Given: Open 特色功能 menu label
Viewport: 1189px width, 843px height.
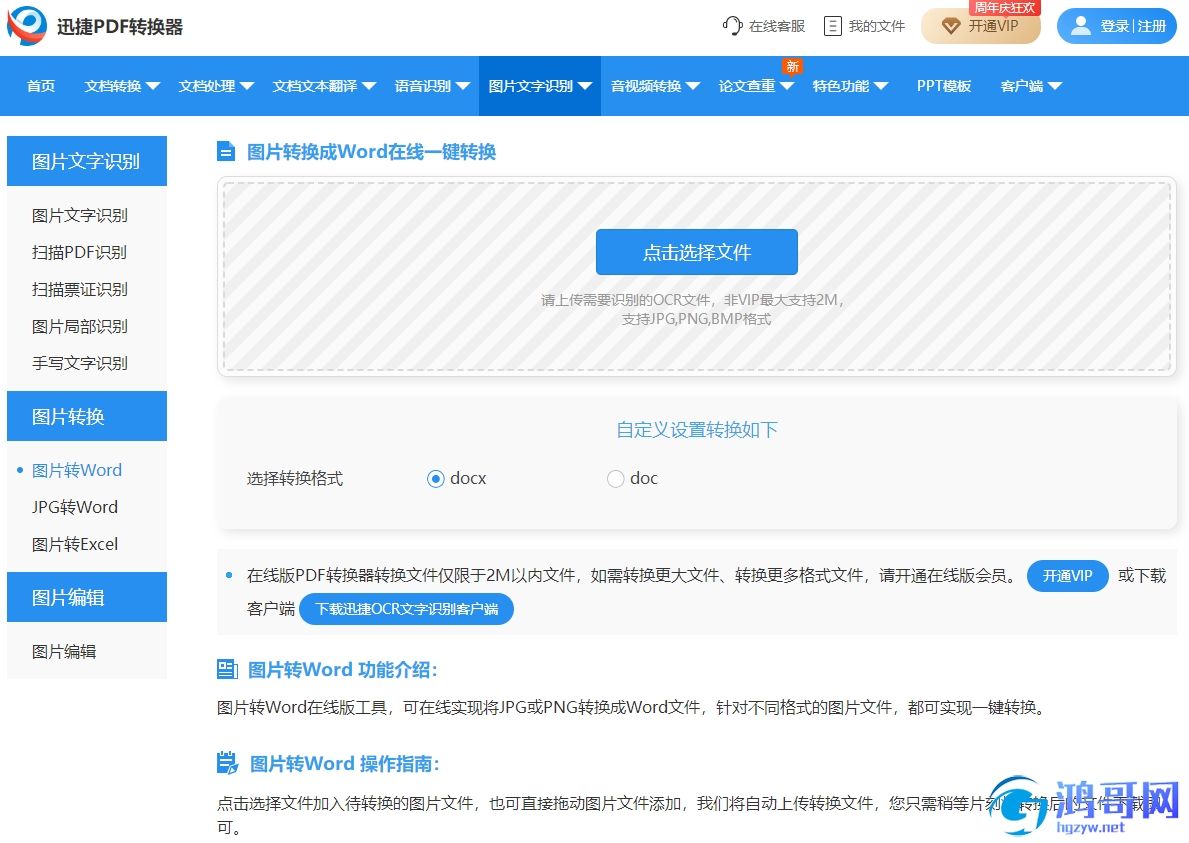Looking at the screenshot, I should [840, 86].
